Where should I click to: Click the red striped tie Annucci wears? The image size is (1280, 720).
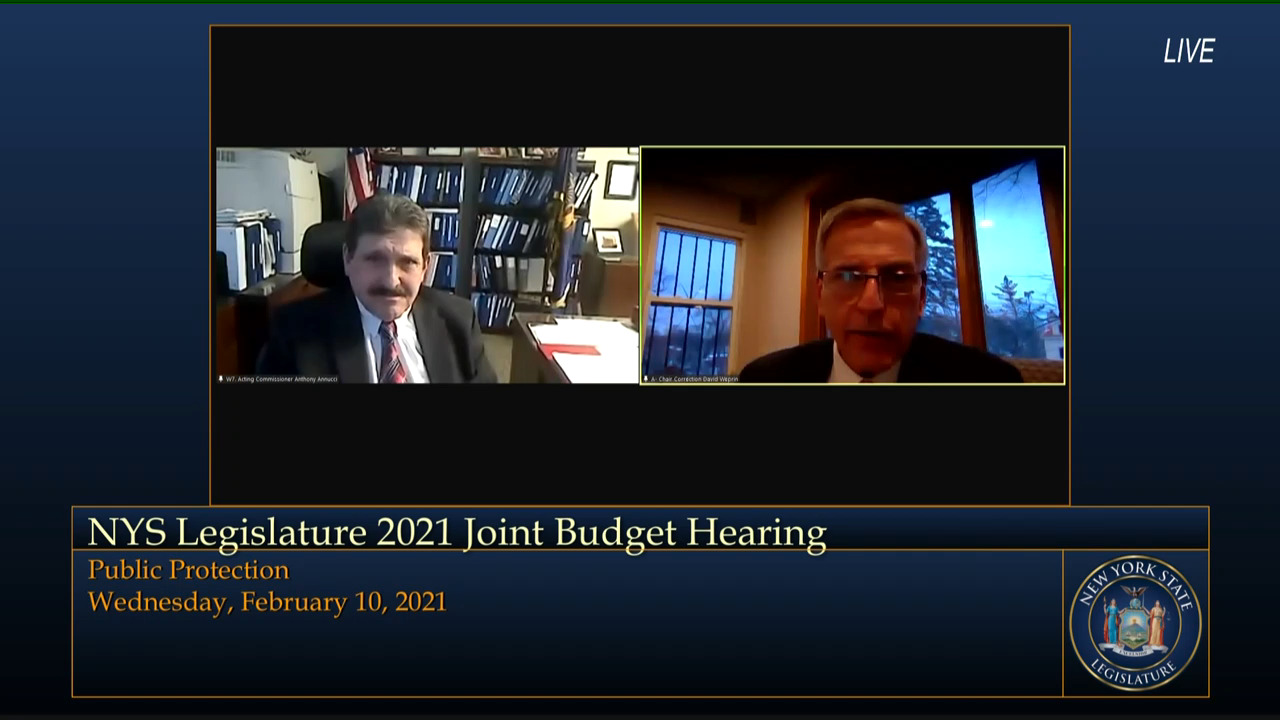(x=390, y=354)
